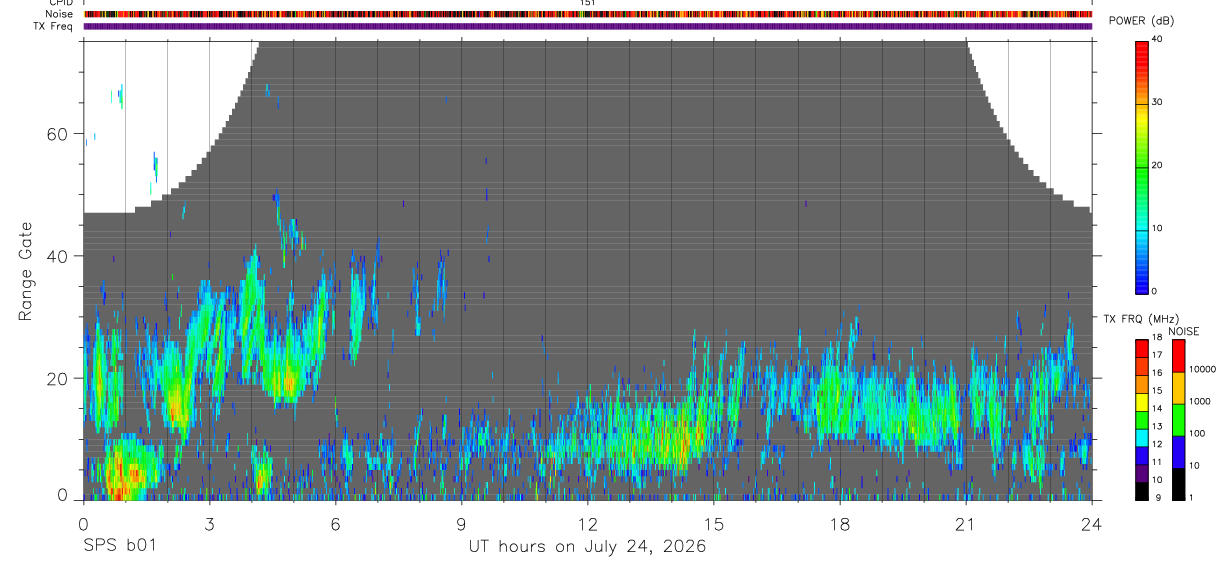Click the 40 tick label on Range Gate axis
Viewport: 1228px width, 567px height.
point(59,256)
